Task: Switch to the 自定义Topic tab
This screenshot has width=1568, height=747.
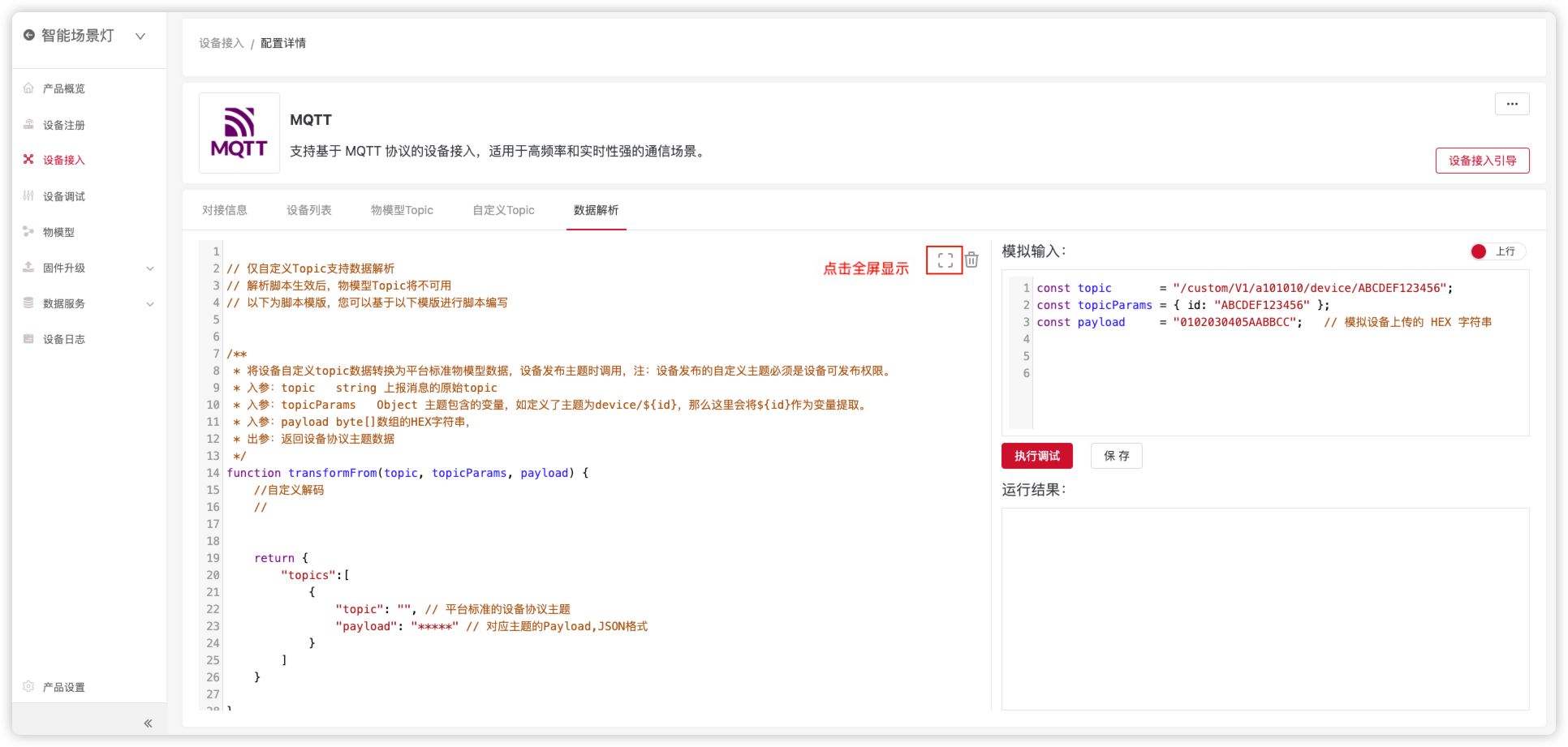Action: click(x=503, y=210)
